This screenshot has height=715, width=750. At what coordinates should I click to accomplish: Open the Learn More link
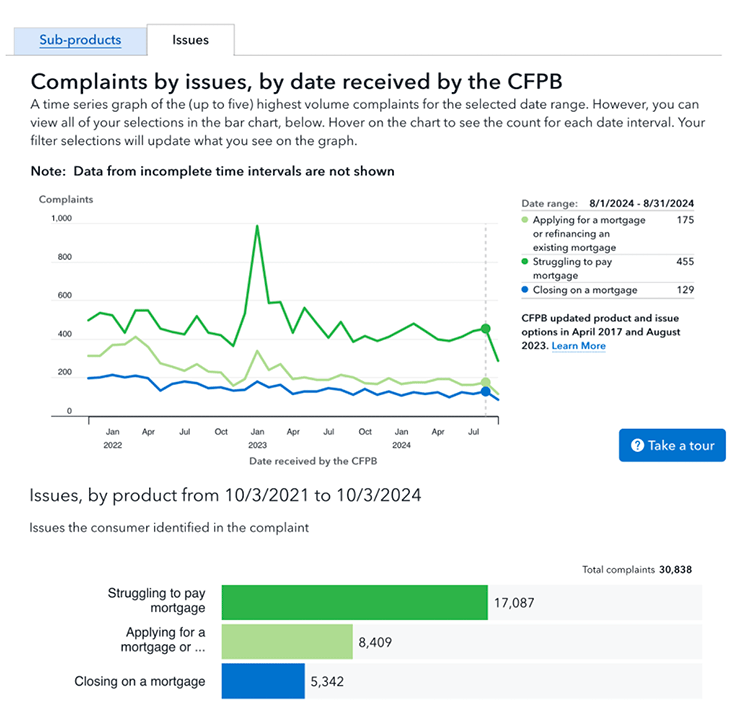578,346
